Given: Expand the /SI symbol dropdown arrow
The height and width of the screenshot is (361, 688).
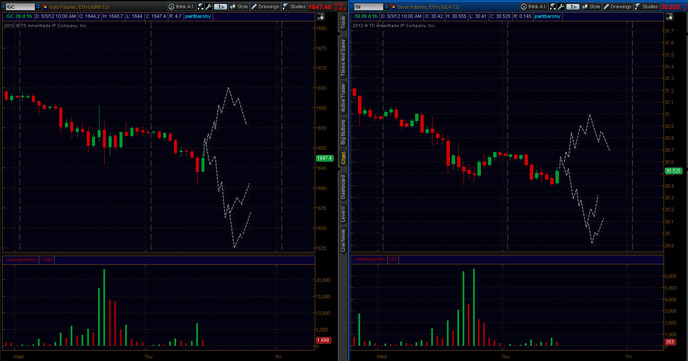Looking at the screenshot, I should coord(387,7).
